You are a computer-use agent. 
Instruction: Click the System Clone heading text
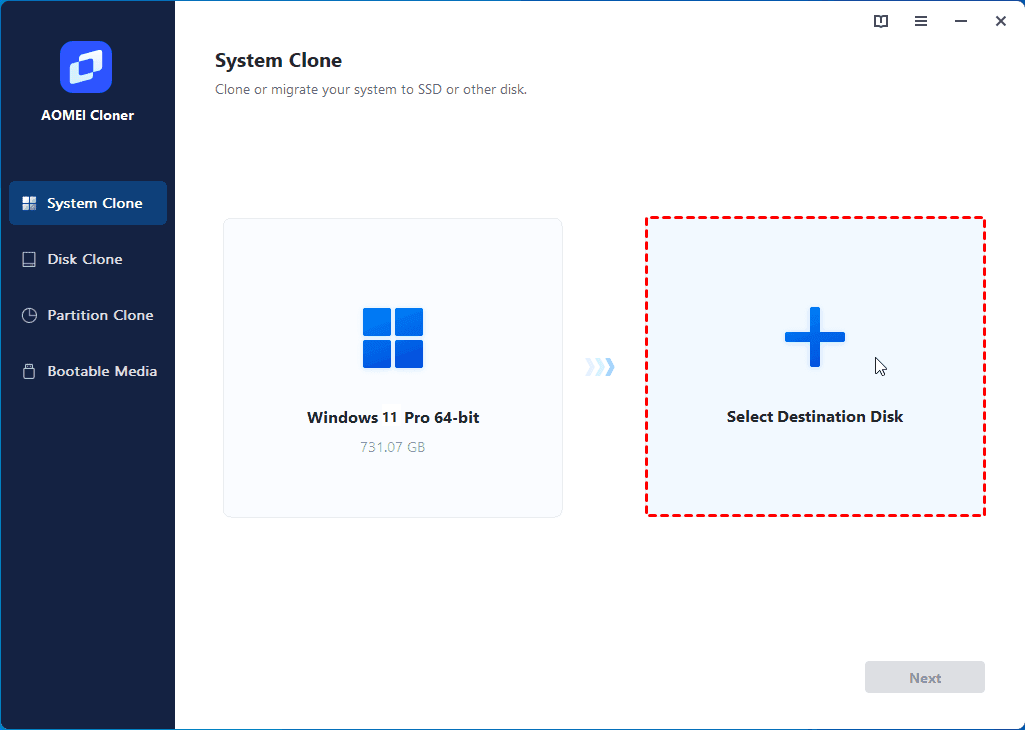coord(278,61)
